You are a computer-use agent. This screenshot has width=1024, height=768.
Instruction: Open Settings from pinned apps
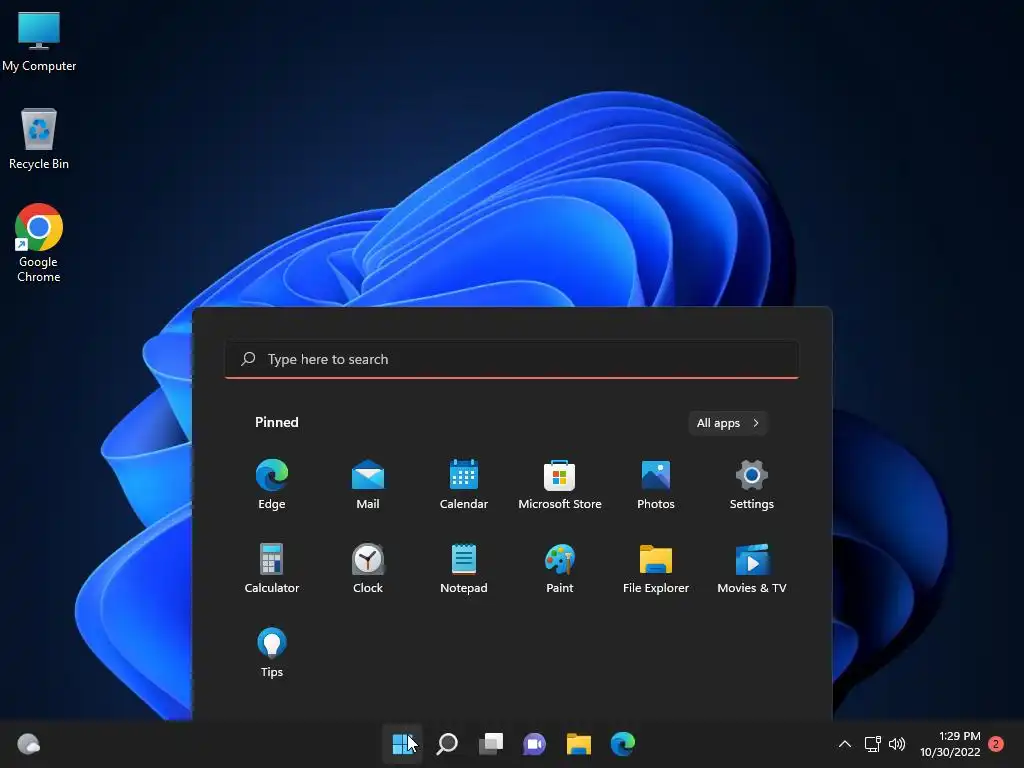pos(752,485)
